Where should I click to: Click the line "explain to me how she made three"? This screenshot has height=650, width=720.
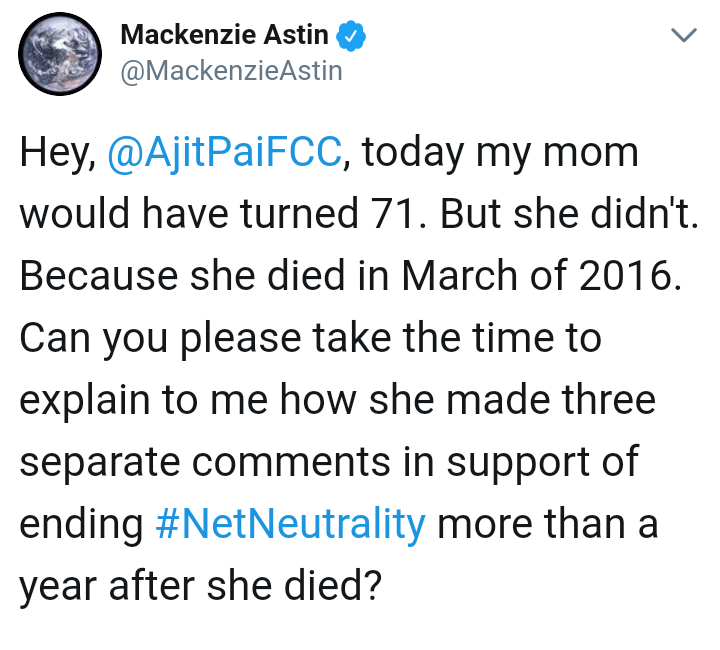(337, 401)
